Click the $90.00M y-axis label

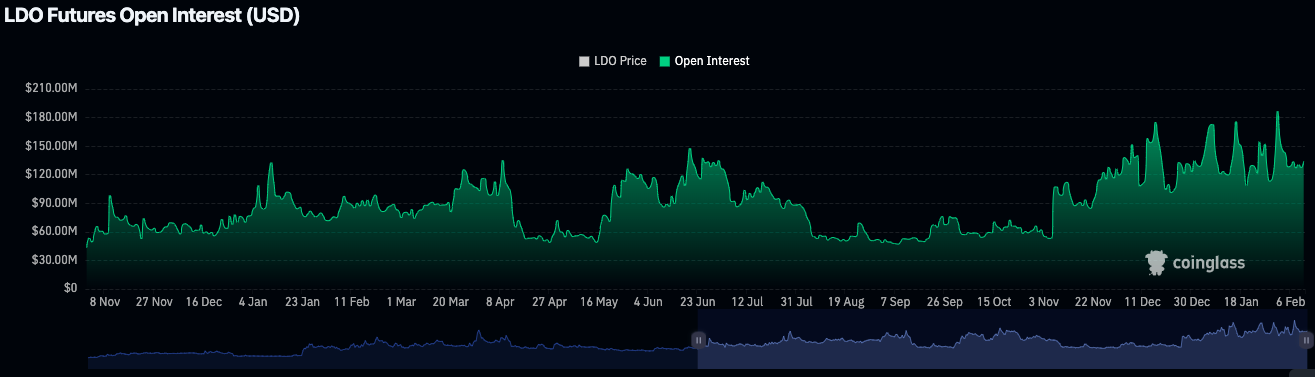point(54,203)
